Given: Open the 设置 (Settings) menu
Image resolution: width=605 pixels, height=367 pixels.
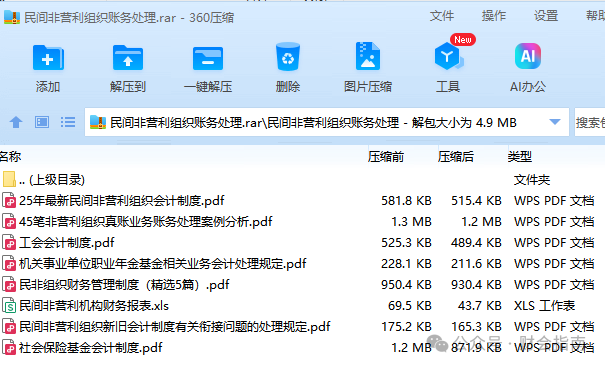Looking at the screenshot, I should tap(546, 16).
